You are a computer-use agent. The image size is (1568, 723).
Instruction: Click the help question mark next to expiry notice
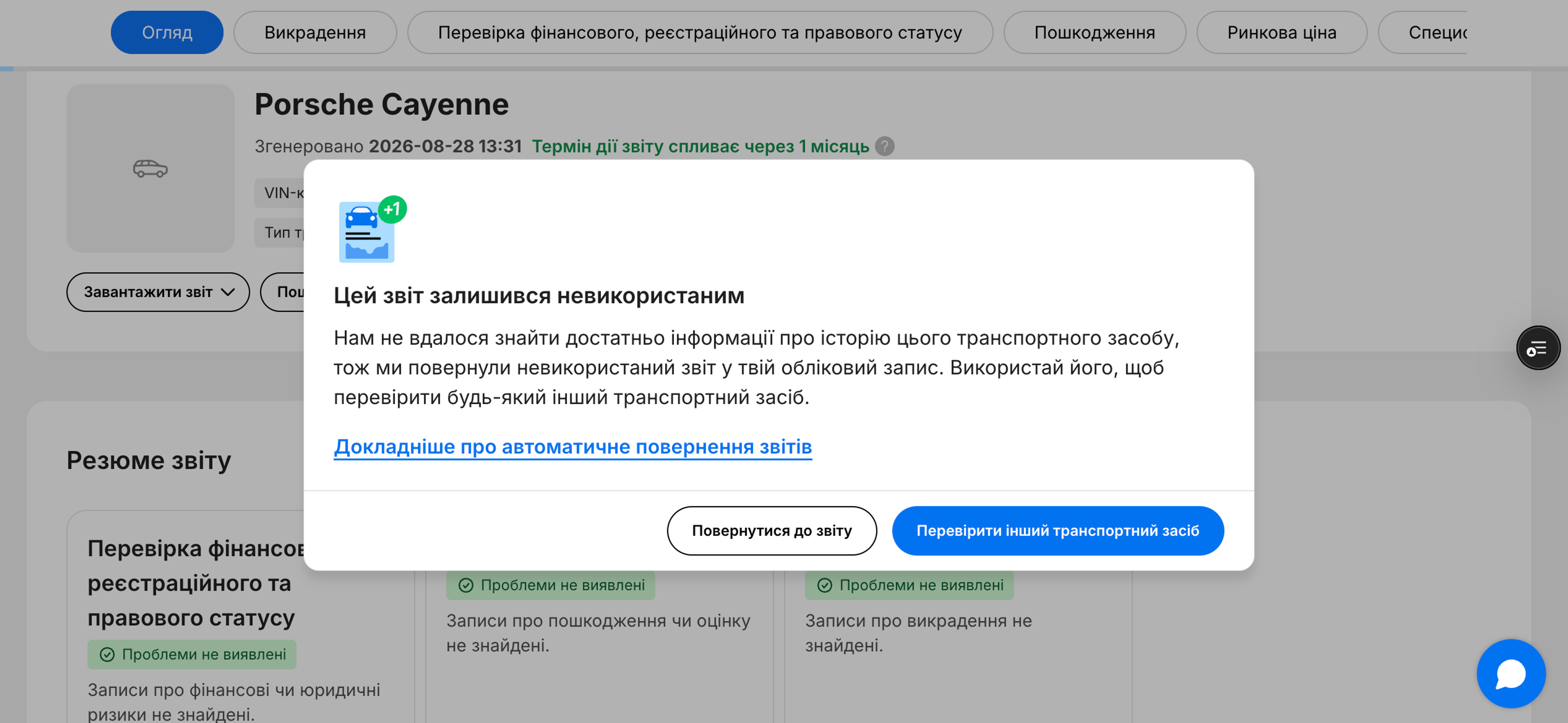pyautogui.click(x=884, y=146)
